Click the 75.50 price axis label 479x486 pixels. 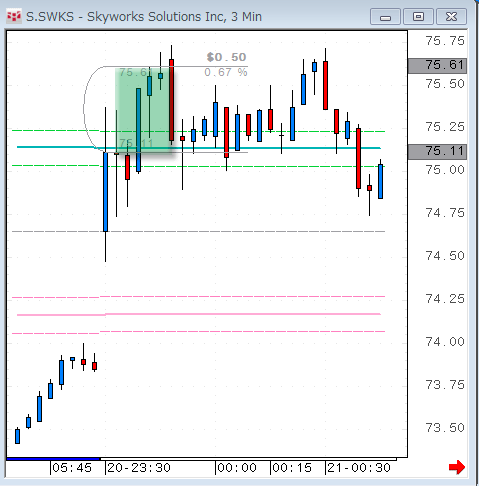[445, 84]
